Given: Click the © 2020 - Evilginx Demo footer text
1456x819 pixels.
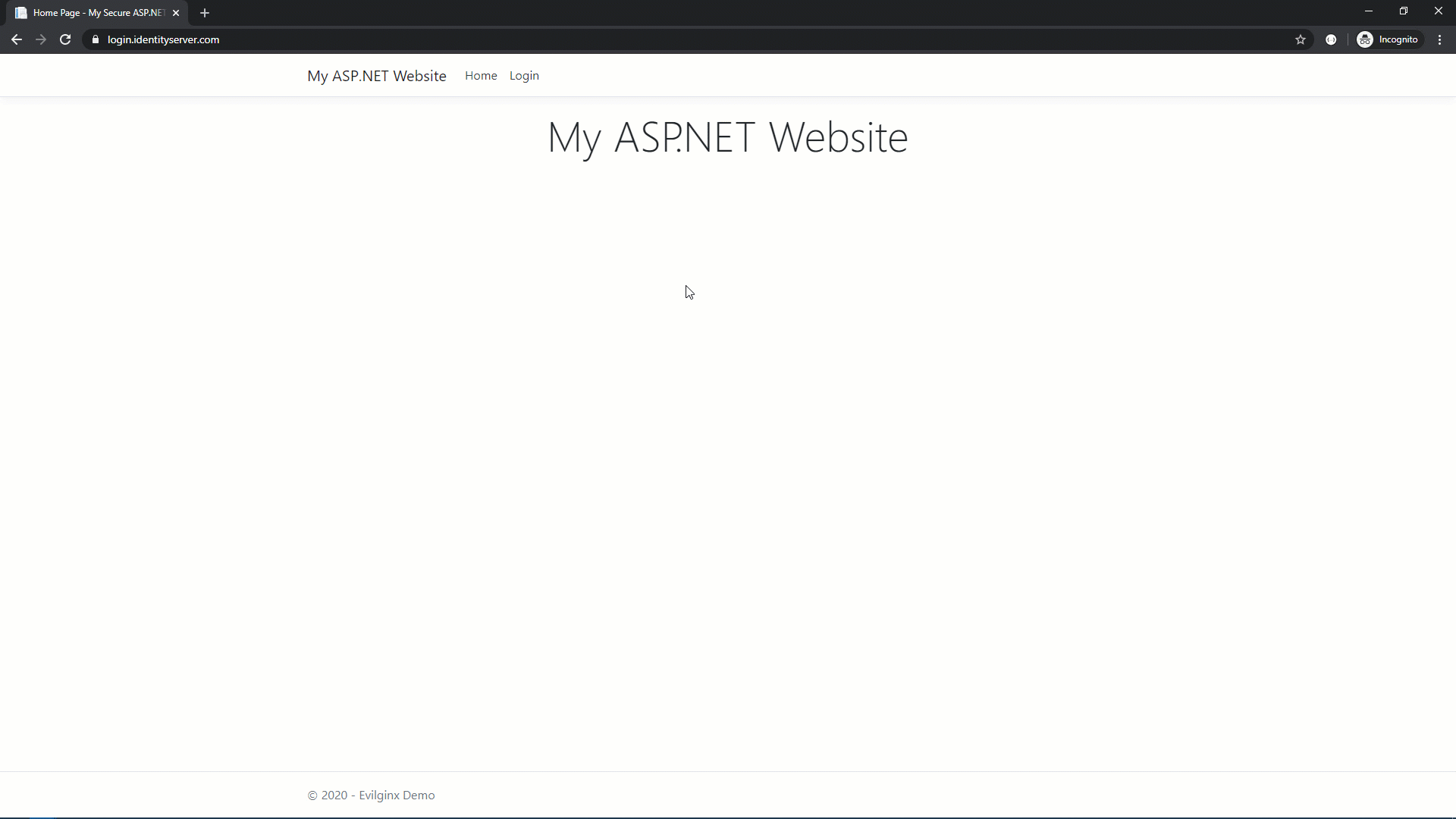Looking at the screenshot, I should 371,795.
